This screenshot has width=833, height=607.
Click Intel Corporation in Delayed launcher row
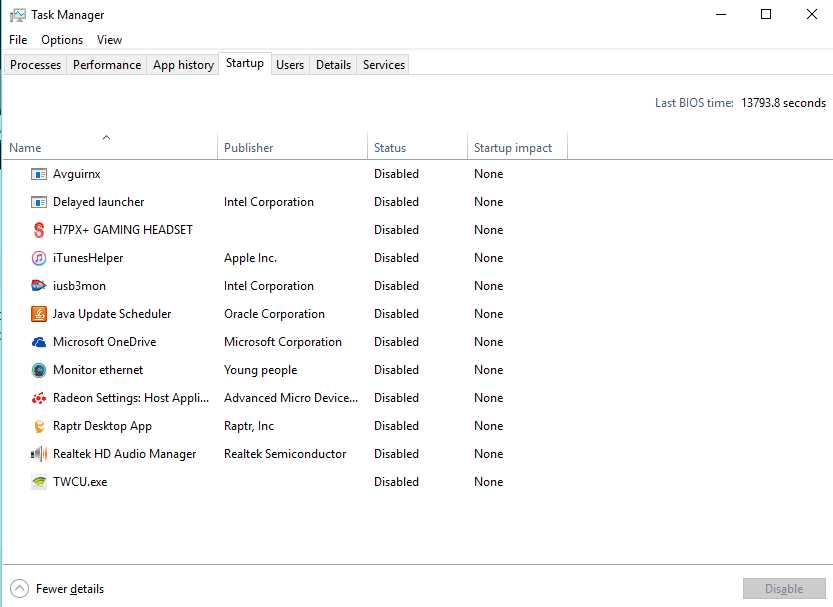coord(268,202)
